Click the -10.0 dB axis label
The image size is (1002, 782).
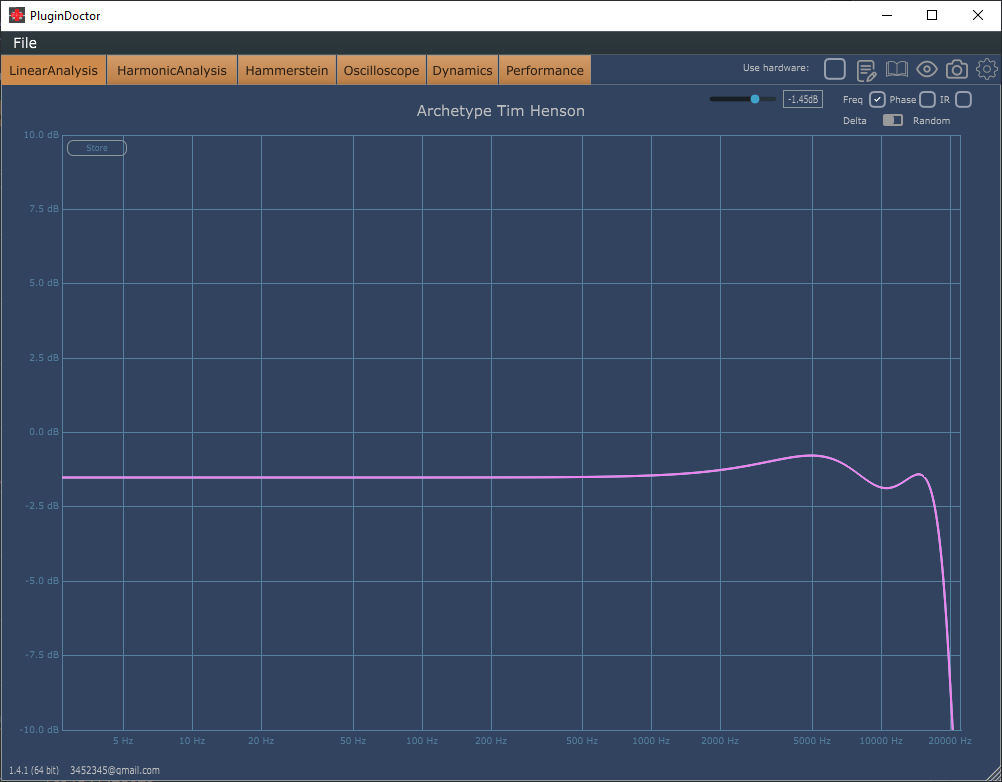click(40, 730)
